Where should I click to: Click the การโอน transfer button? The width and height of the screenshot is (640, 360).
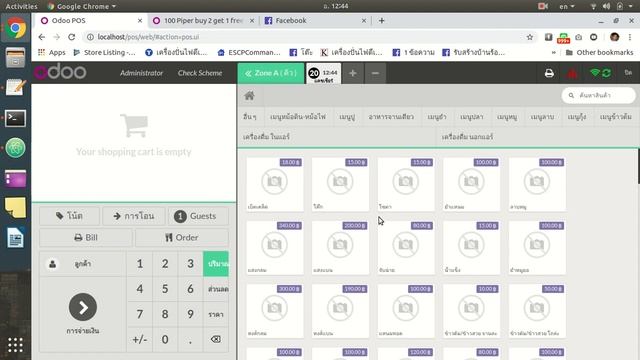tap(133, 216)
